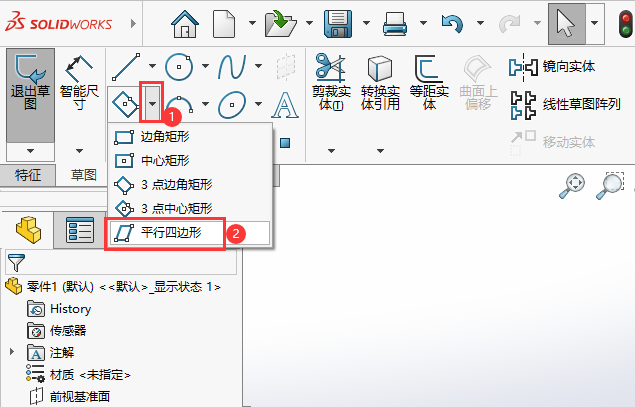
Task: Open the Save dropdown arrow
Action: (x=366, y=23)
